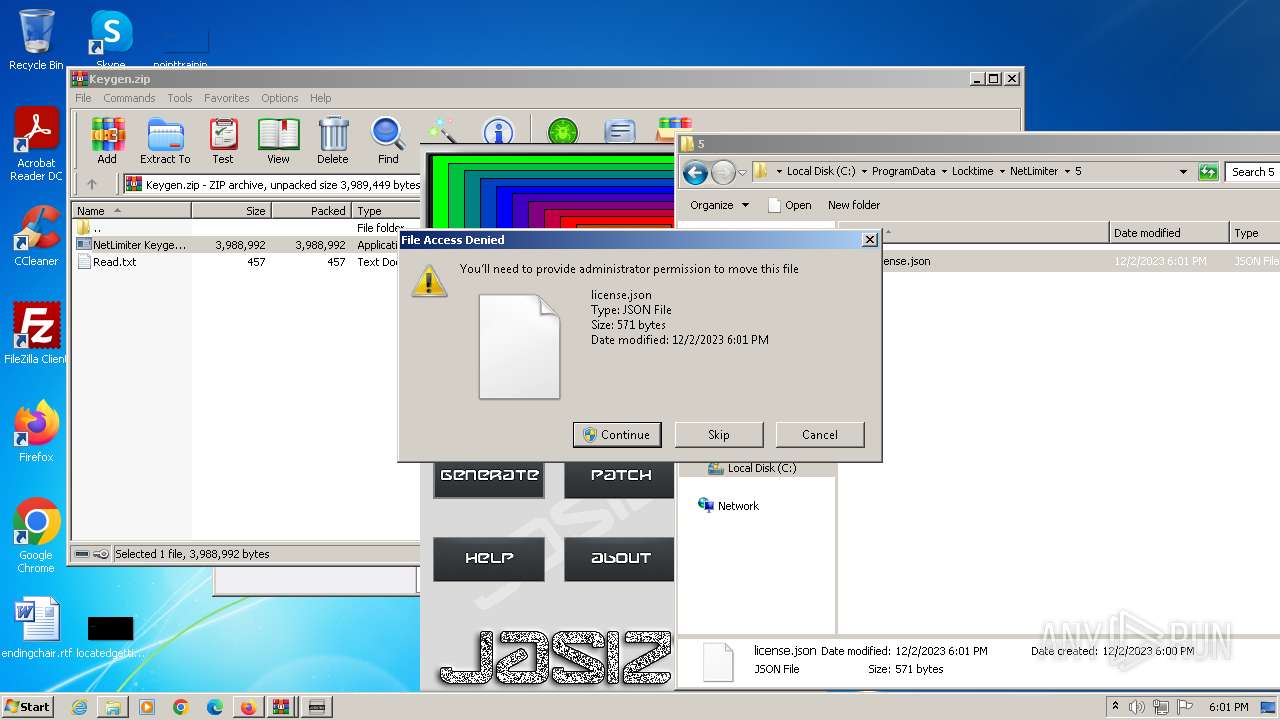Click Windows Media Player taskbar icon
This screenshot has height=720, width=1280.
147,707
